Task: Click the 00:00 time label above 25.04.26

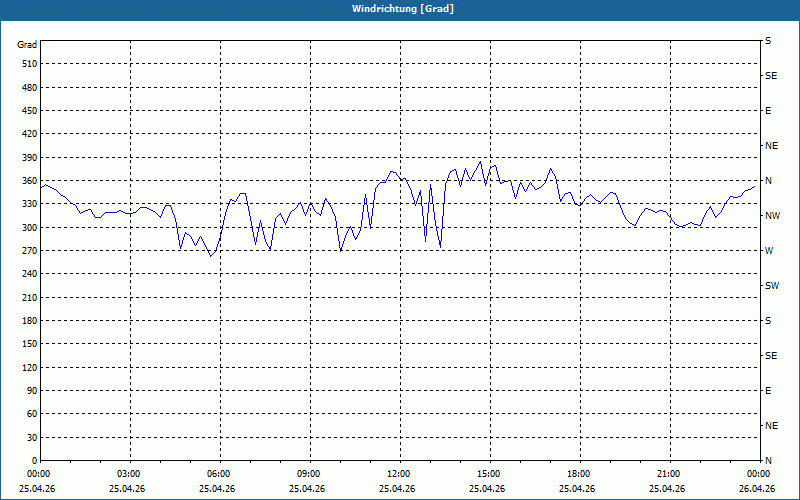Action: pos(39,474)
